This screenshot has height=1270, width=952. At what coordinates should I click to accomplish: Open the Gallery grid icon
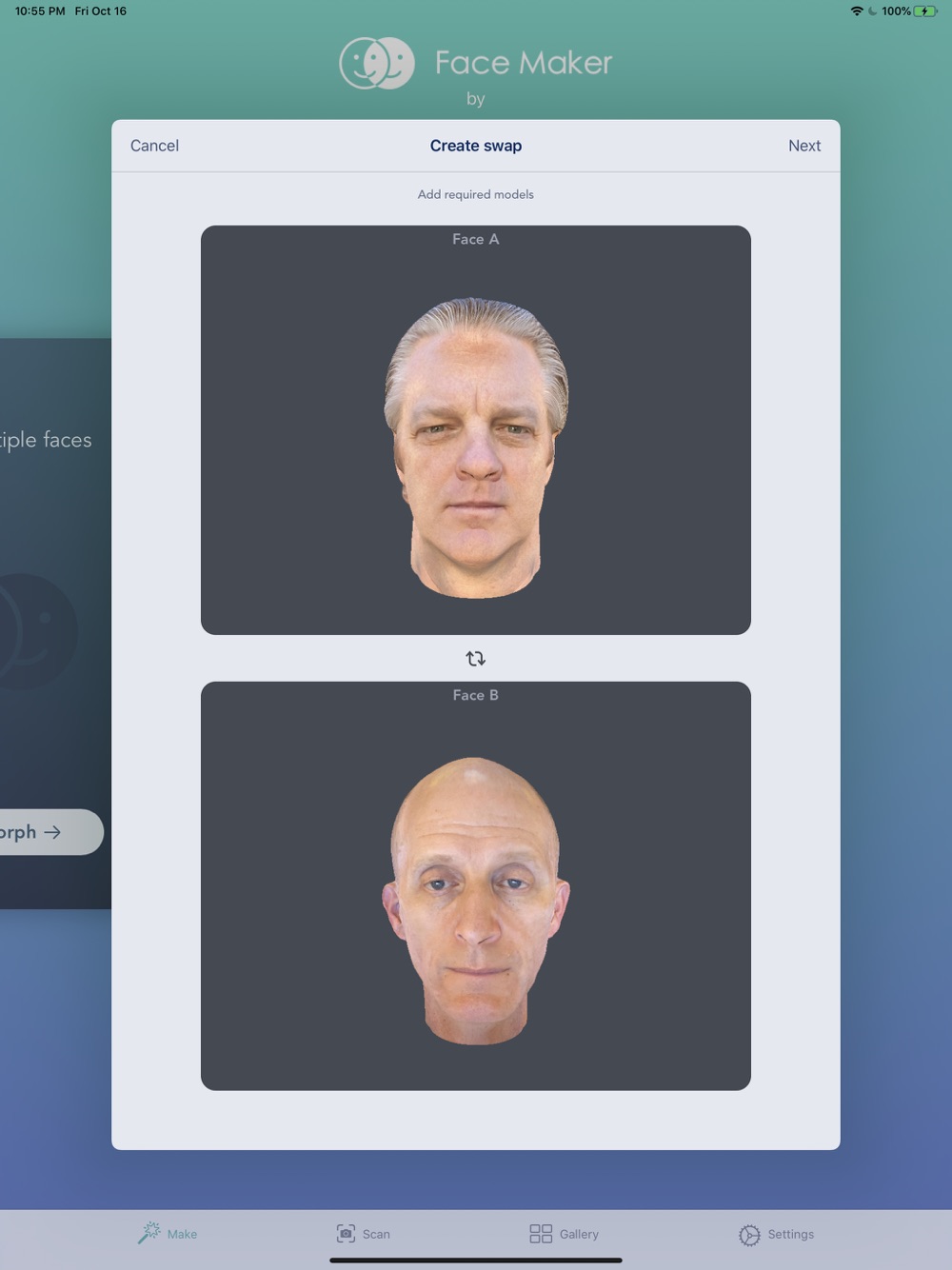(x=541, y=1233)
